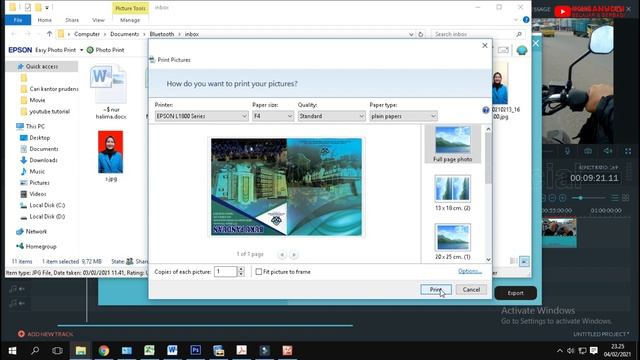
Task: Switch to large icons view in Explorer
Action: pos(524,261)
